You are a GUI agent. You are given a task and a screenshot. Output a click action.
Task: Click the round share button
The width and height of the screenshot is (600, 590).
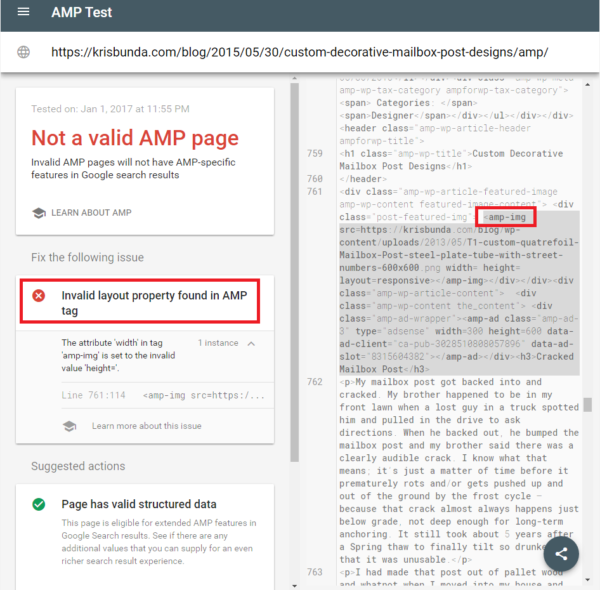[x=561, y=554]
